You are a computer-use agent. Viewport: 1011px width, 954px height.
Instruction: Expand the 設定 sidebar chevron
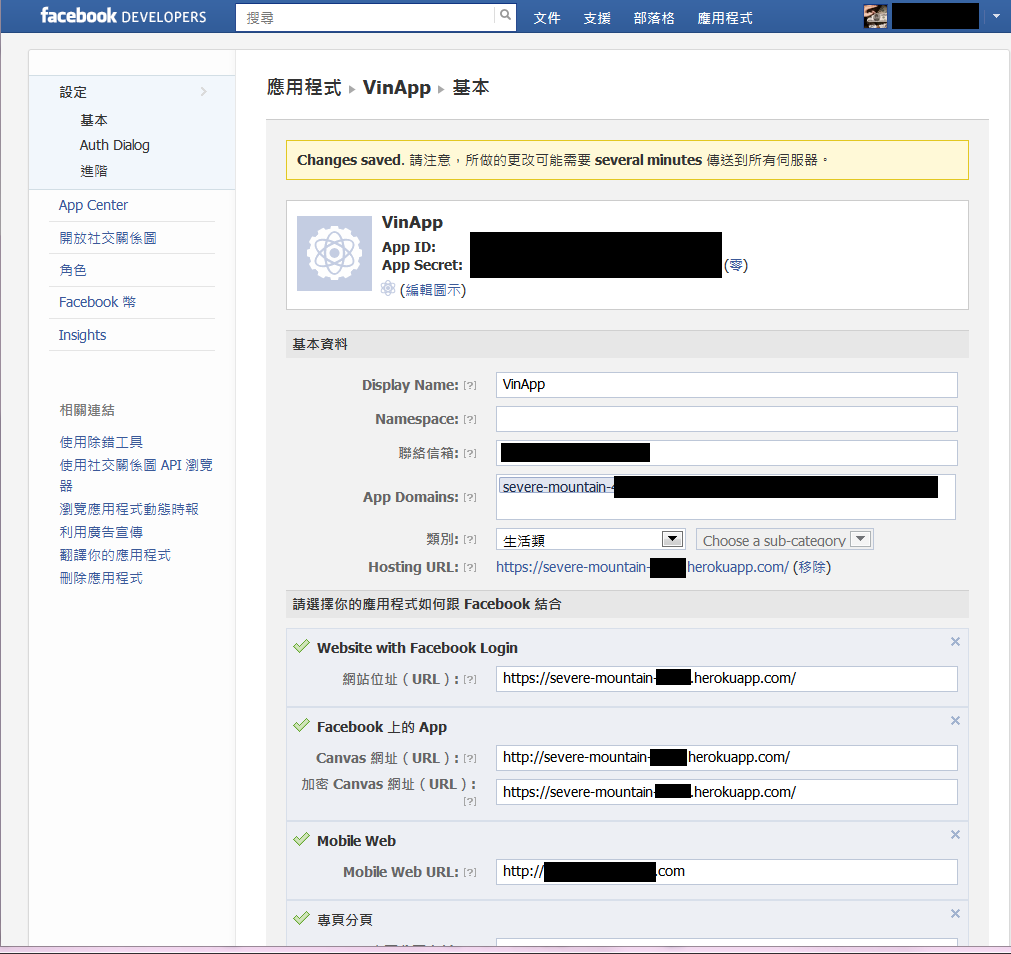pos(204,92)
